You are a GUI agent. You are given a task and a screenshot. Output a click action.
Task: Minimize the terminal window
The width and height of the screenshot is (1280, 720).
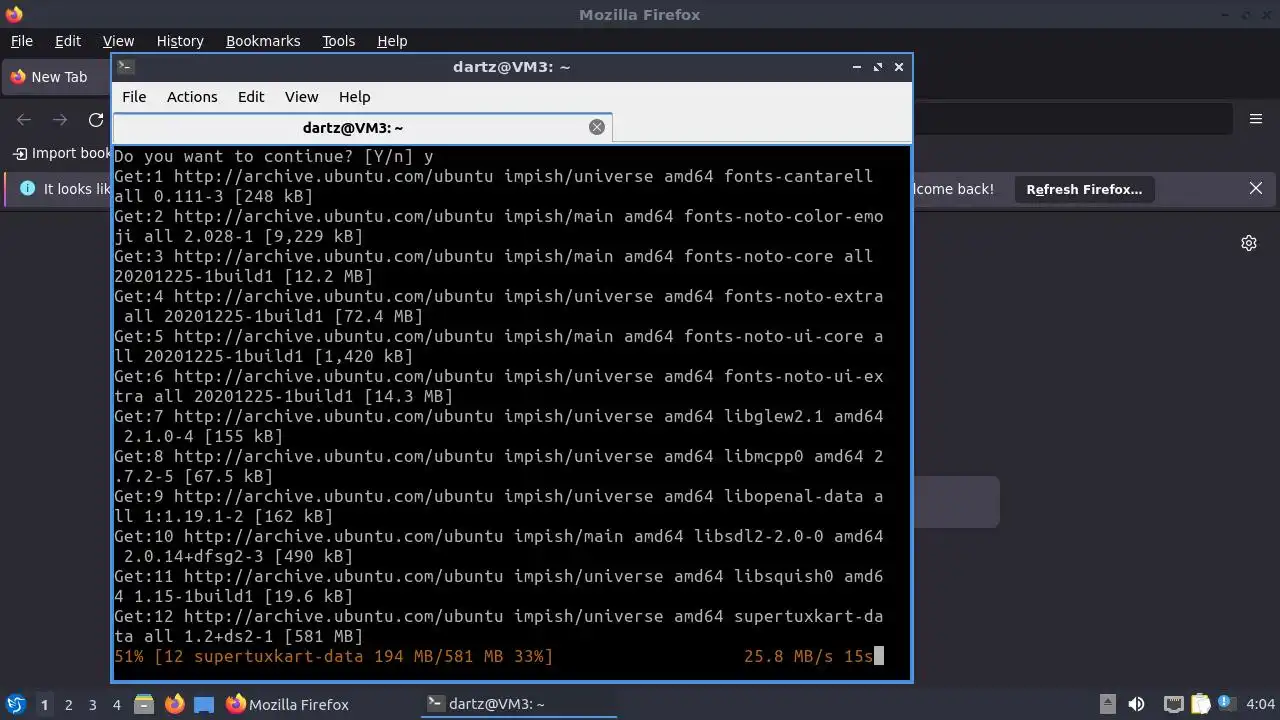click(857, 67)
